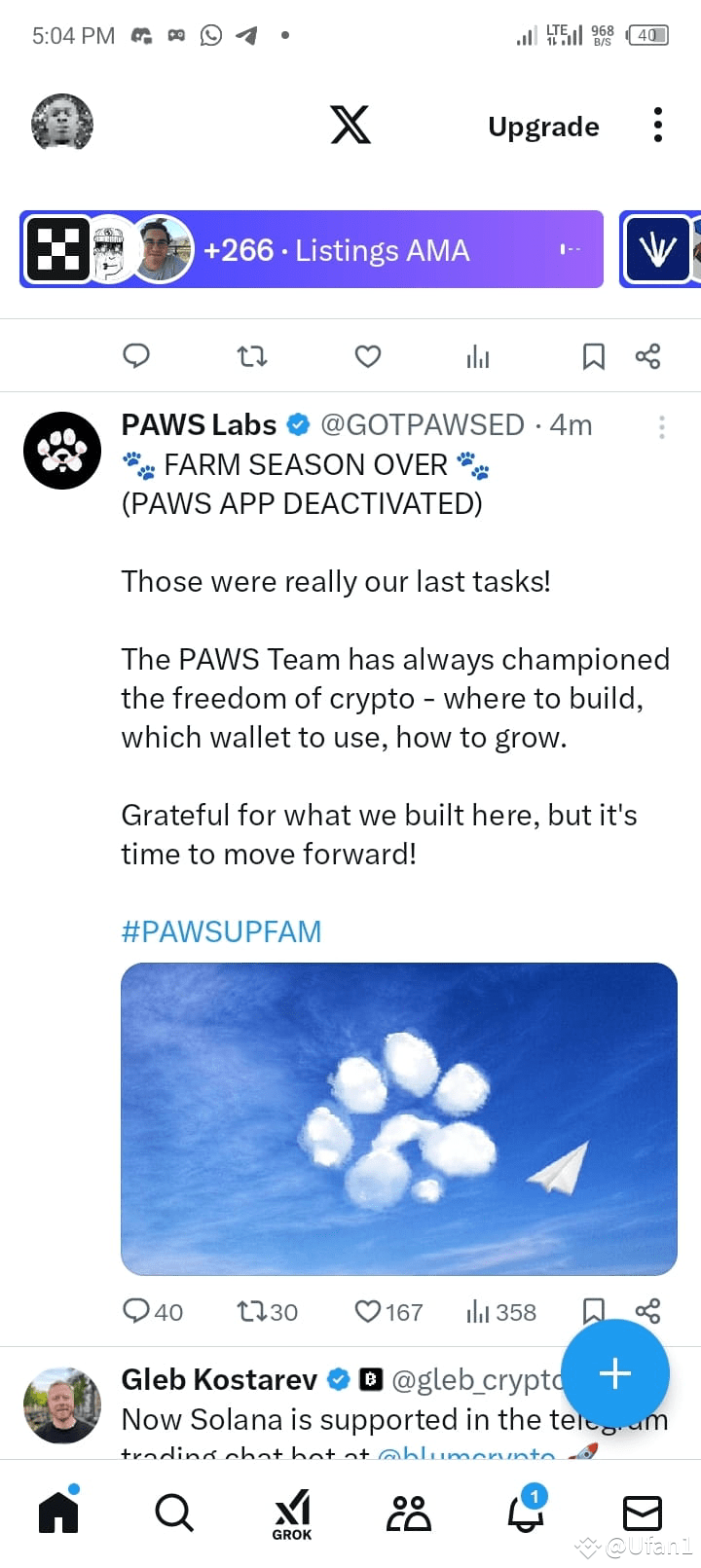The image size is (701, 1568).
Task: Open the Notifications bell with badge
Action: click(x=526, y=1513)
